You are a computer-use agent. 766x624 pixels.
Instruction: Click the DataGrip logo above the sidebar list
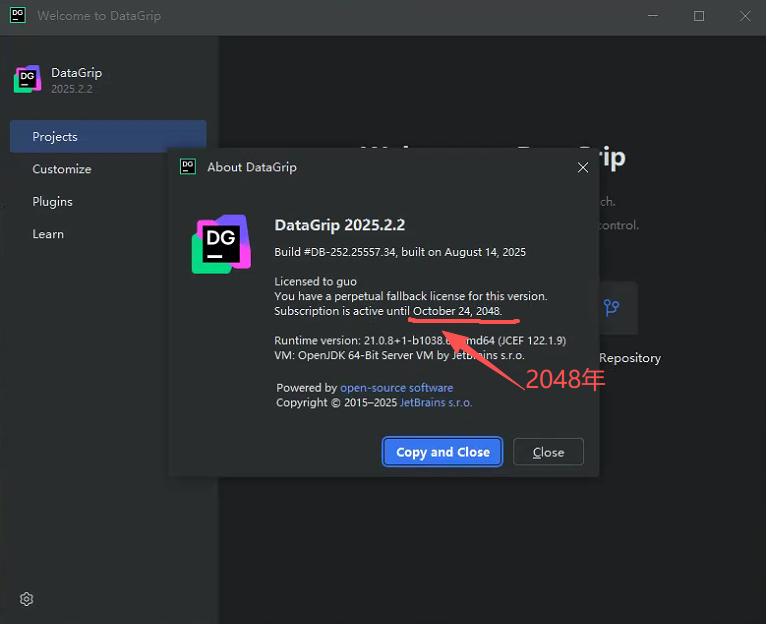tap(28, 80)
